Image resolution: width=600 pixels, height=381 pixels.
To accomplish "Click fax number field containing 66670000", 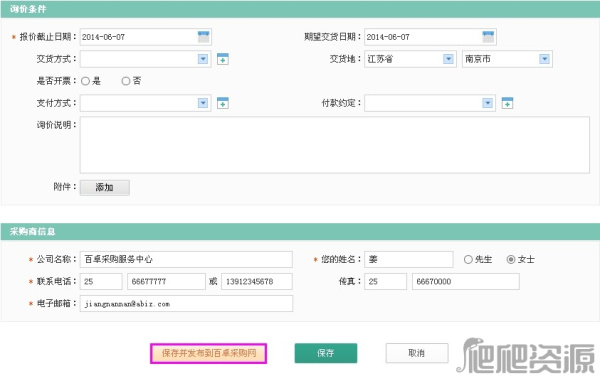I will tap(466, 282).
